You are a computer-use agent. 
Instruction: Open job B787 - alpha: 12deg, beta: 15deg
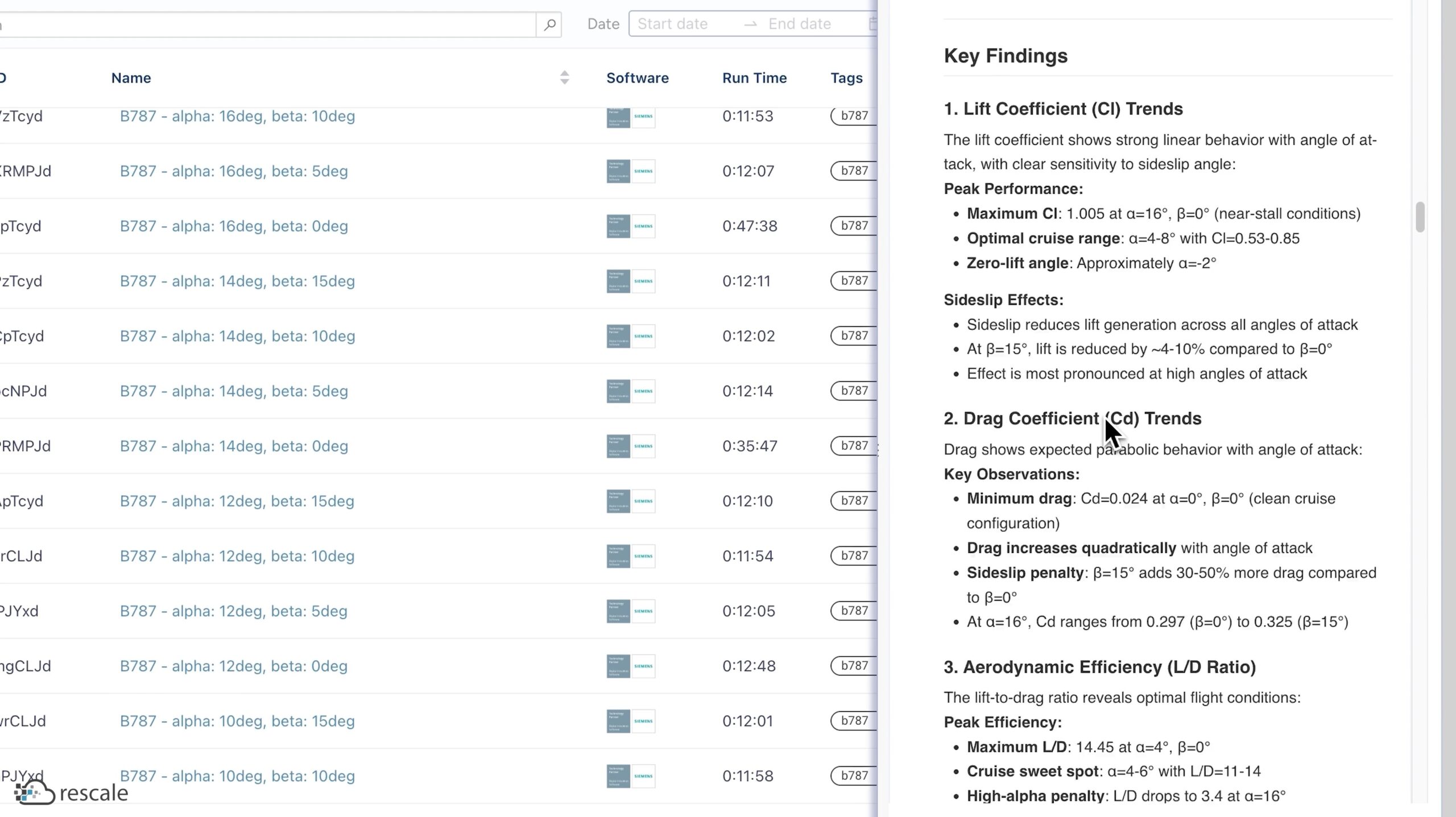[237, 501]
